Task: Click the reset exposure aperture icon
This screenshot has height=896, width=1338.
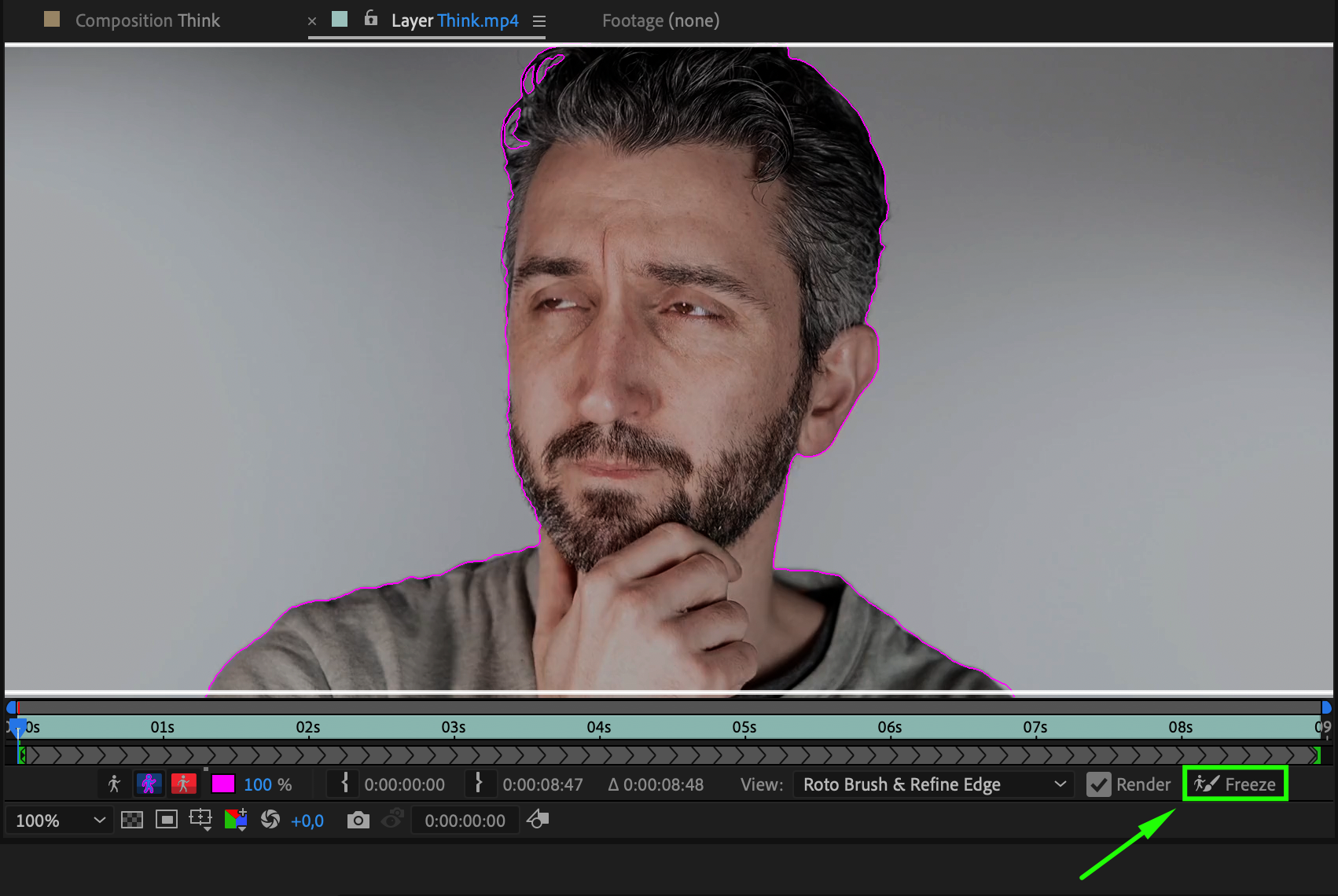Action: pyautogui.click(x=270, y=821)
